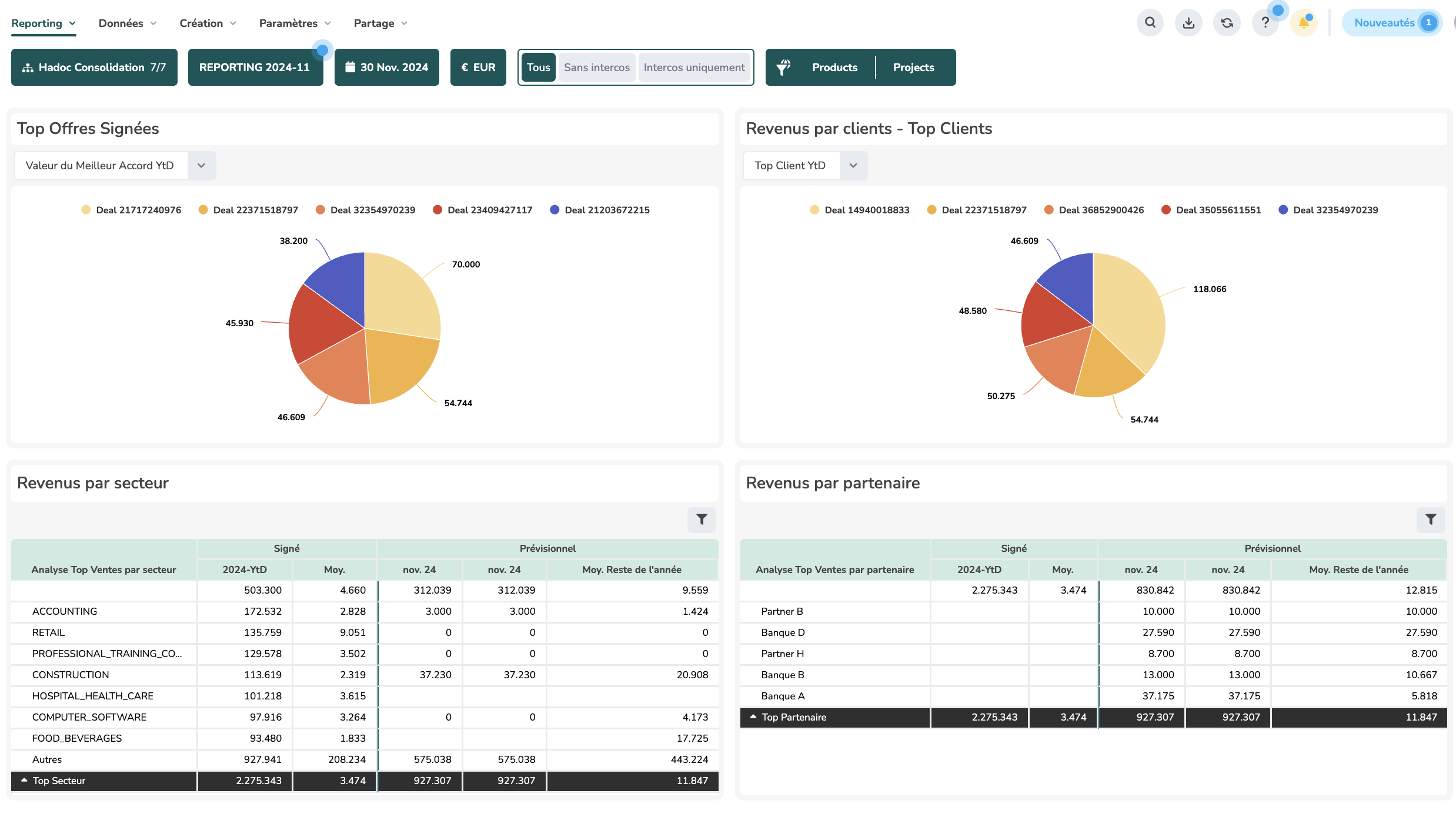Toggle Deal 23409427117 legend entry
1456x824 pixels.
coord(482,210)
